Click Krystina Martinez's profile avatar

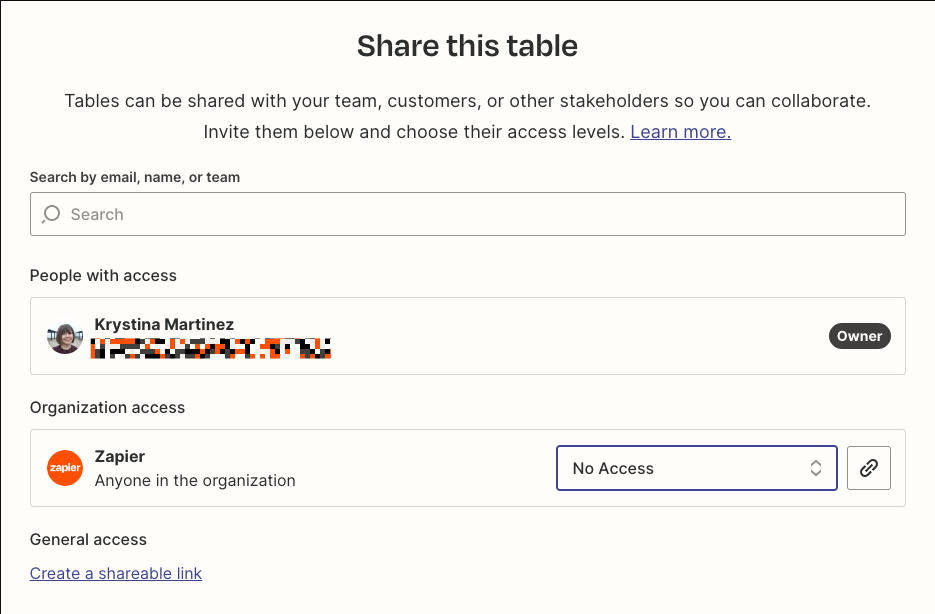point(65,338)
